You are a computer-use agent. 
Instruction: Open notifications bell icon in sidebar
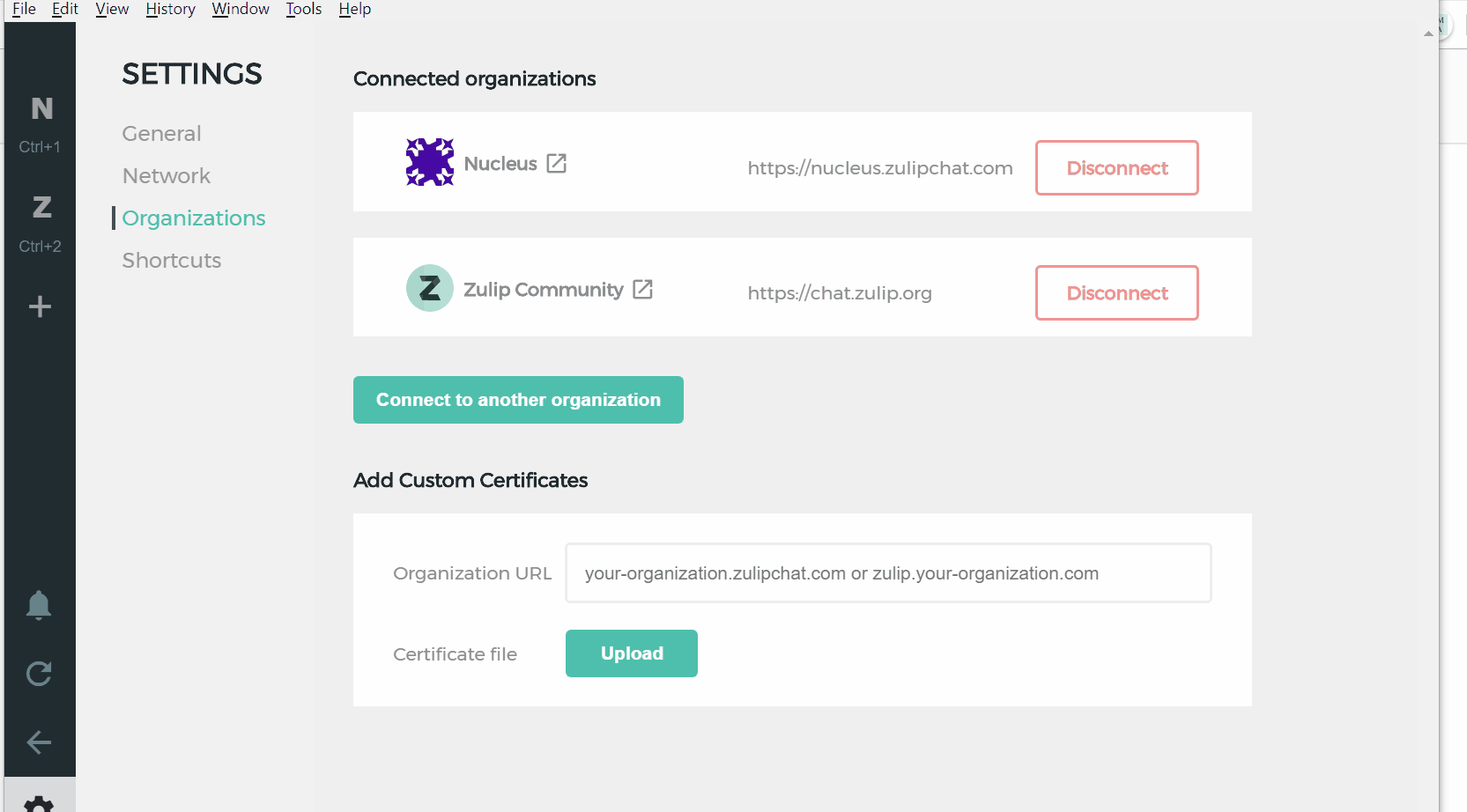(x=39, y=605)
